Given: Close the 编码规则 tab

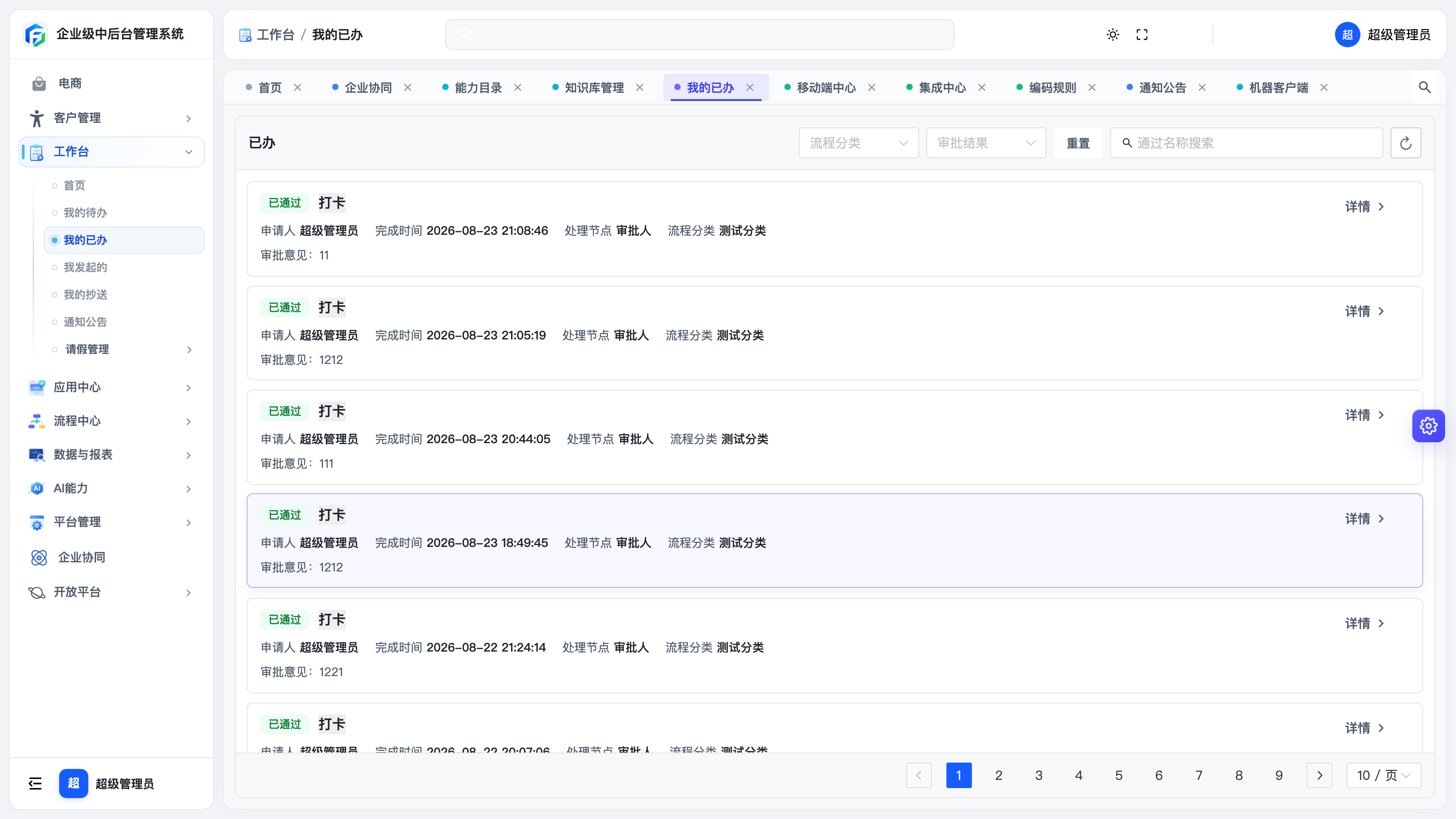Looking at the screenshot, I should point(1092,88).
